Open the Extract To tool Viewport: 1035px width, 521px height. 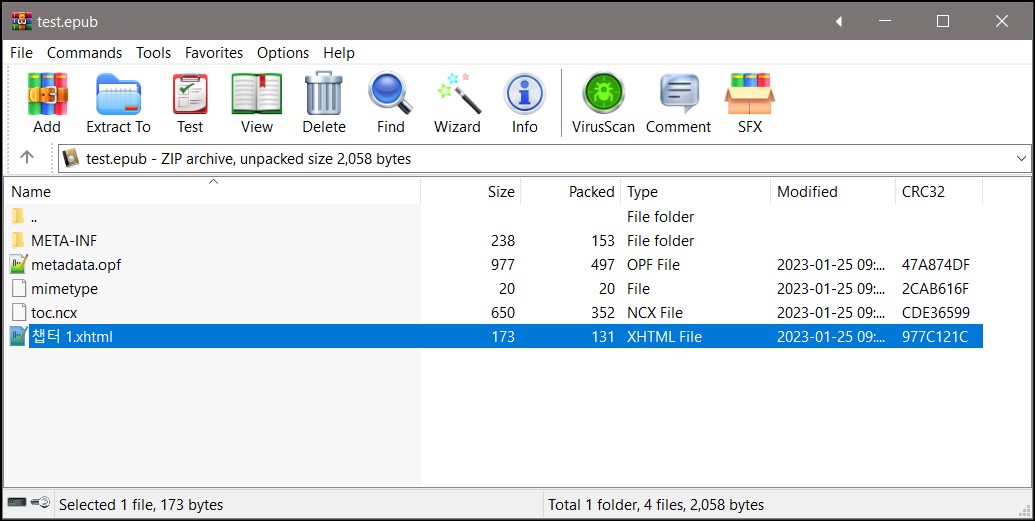pos(118,102)
